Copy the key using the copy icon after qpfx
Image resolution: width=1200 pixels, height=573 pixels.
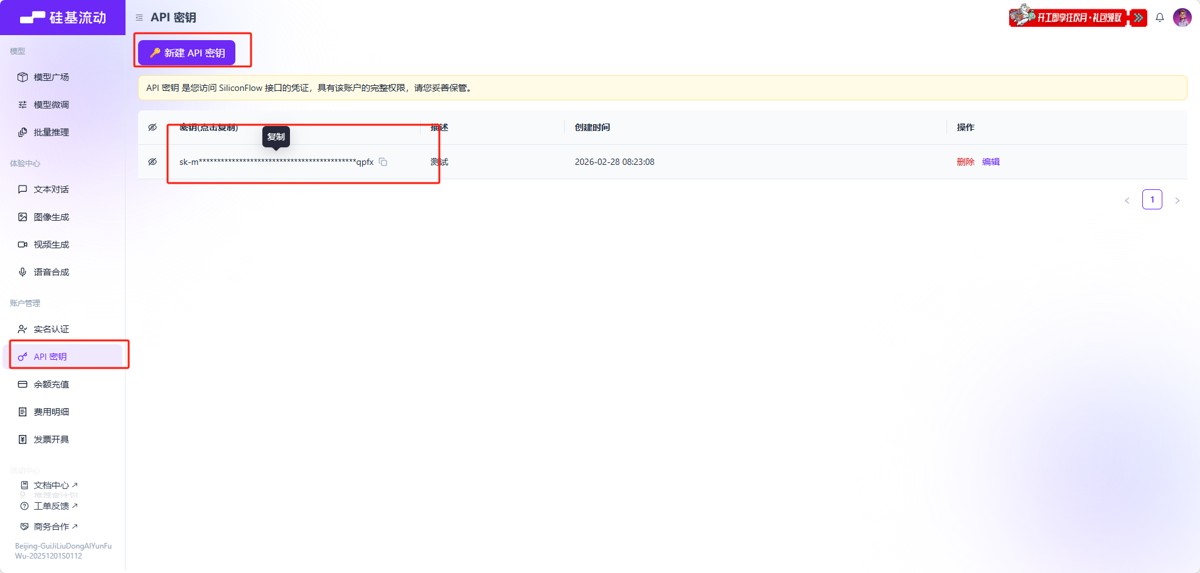click(x=383, y=162)
